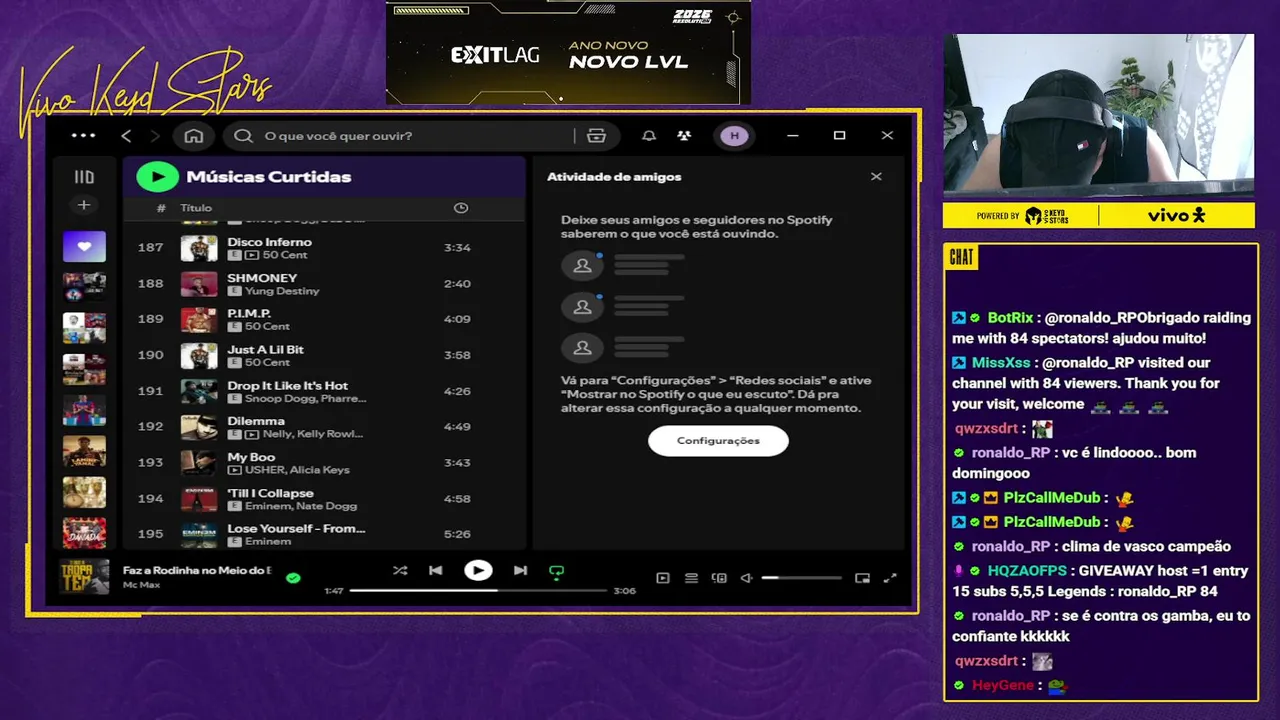Open the Liked Songs heart playlist
The height and width of the screenshot is (720, 1280).
[x=84, y=246]
